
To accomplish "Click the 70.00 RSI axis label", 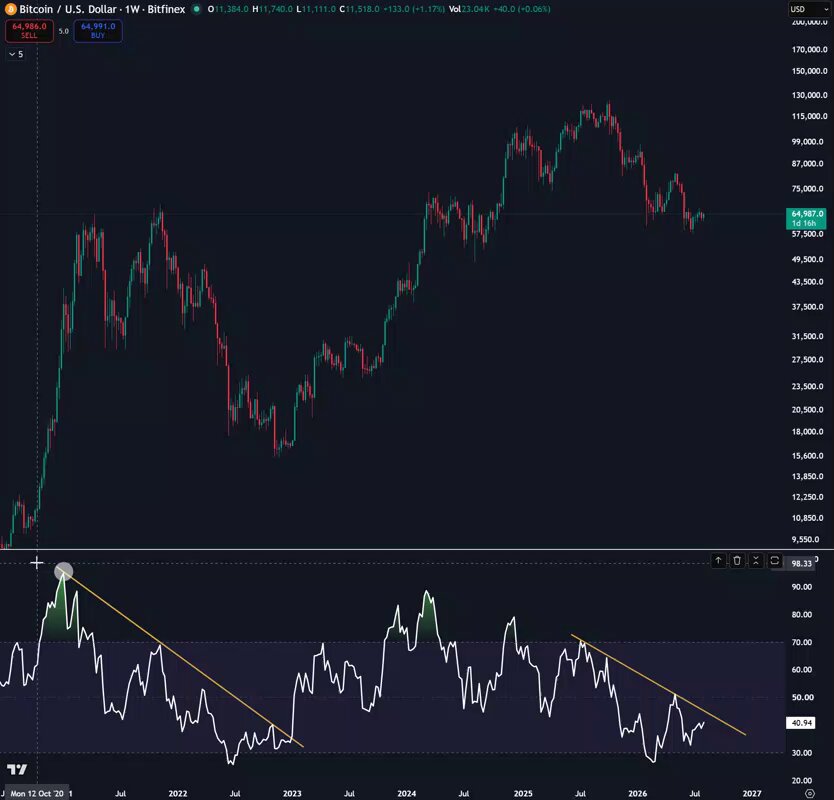I will point(802,642).
